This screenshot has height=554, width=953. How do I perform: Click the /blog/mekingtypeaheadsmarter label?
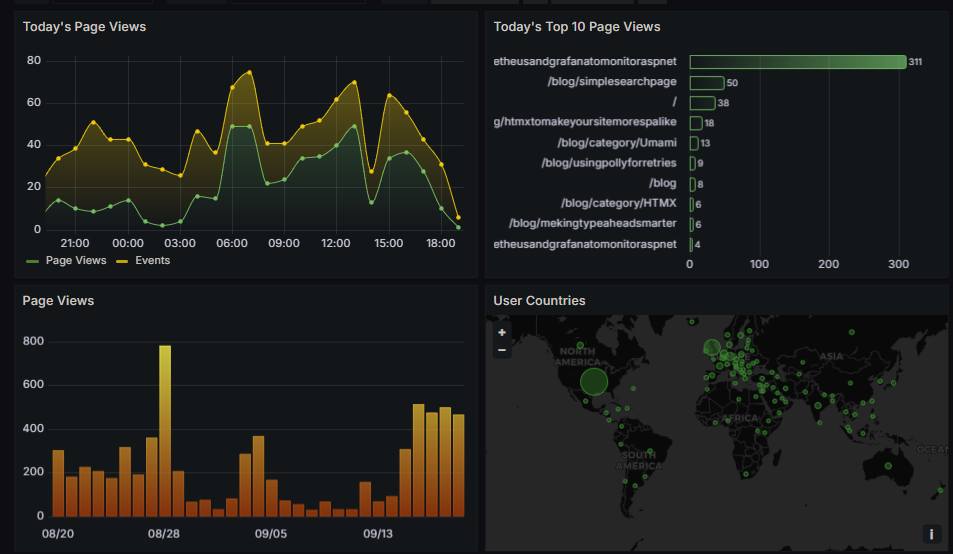click(593, 224)
